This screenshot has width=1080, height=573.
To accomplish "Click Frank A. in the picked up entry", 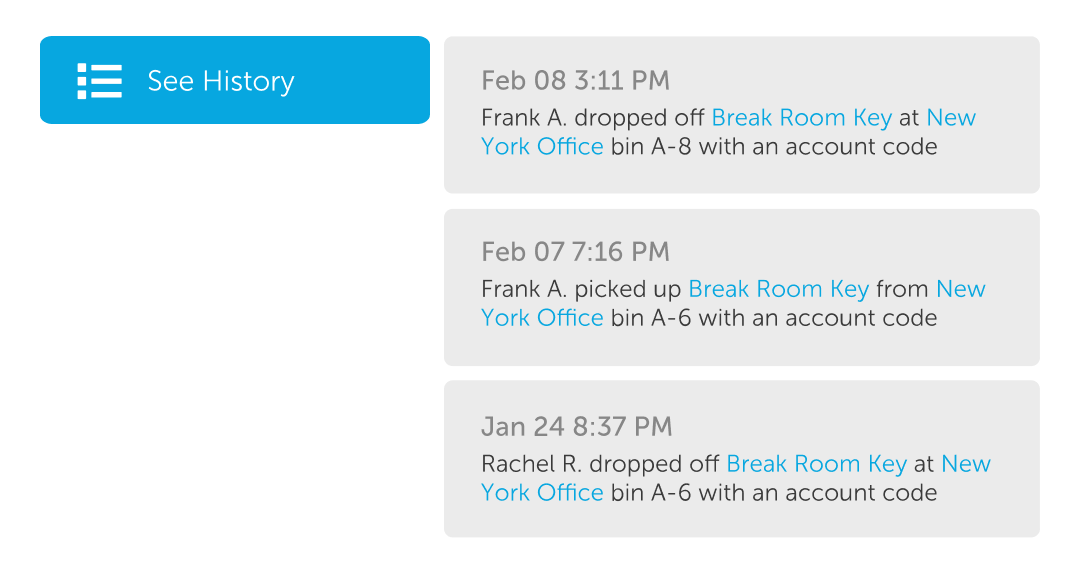I will pyautogui.click(x=523, y=289).
